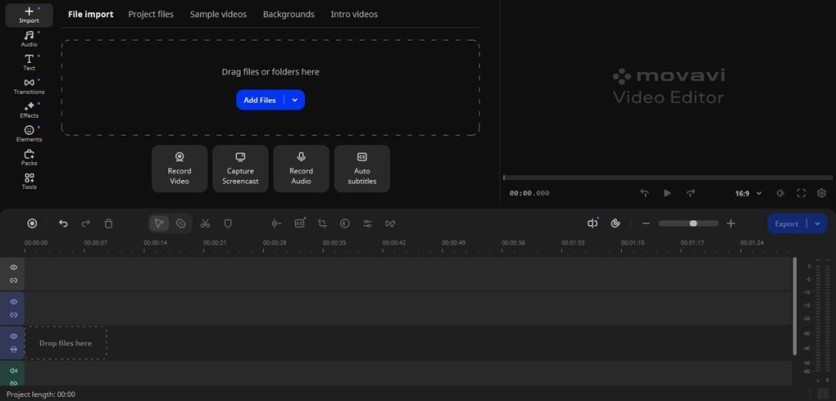The image size is (836, 401).
Task: Zoom in timeline with plus icon
Action: click(x=731, y=223)
